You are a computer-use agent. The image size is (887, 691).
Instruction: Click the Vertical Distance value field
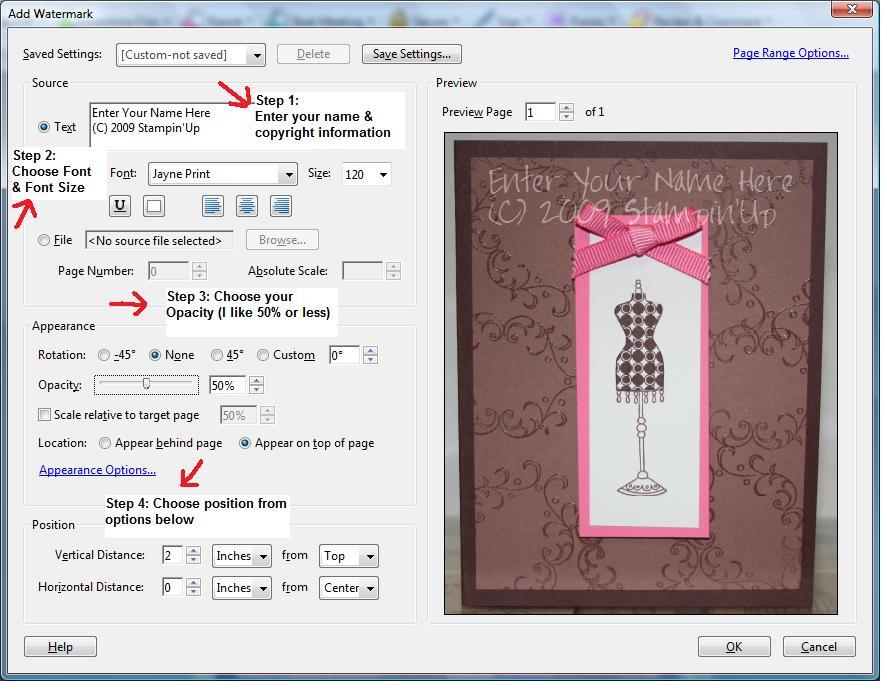[172, 556]
